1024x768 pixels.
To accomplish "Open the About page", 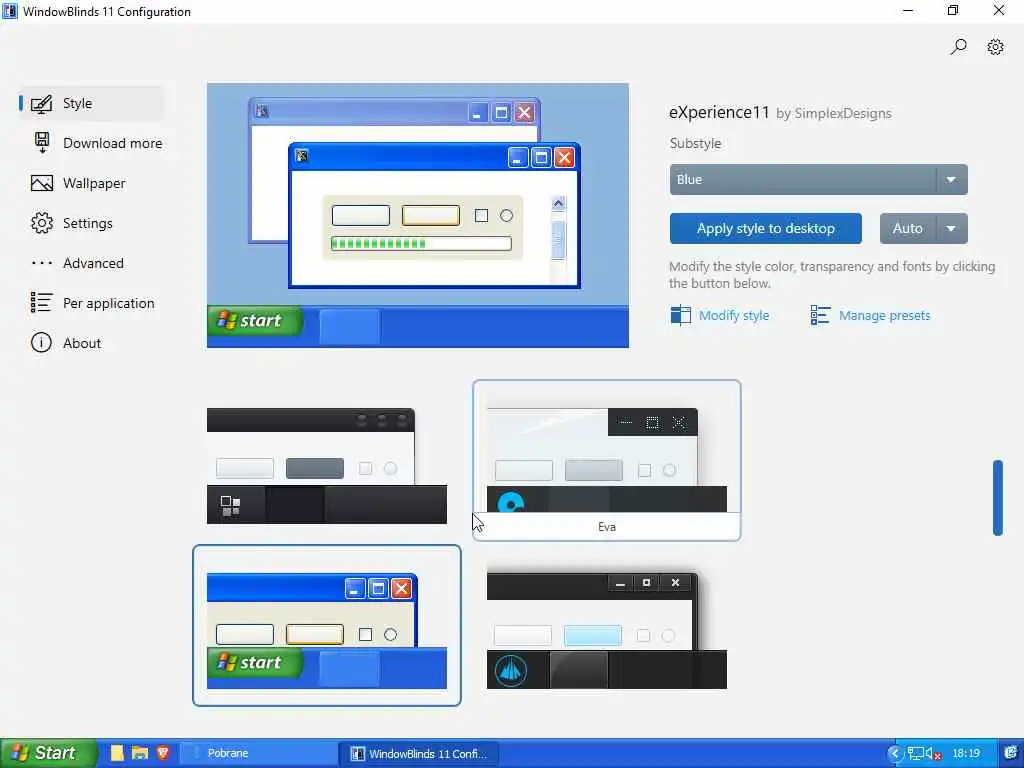I will tap(66, 343).
